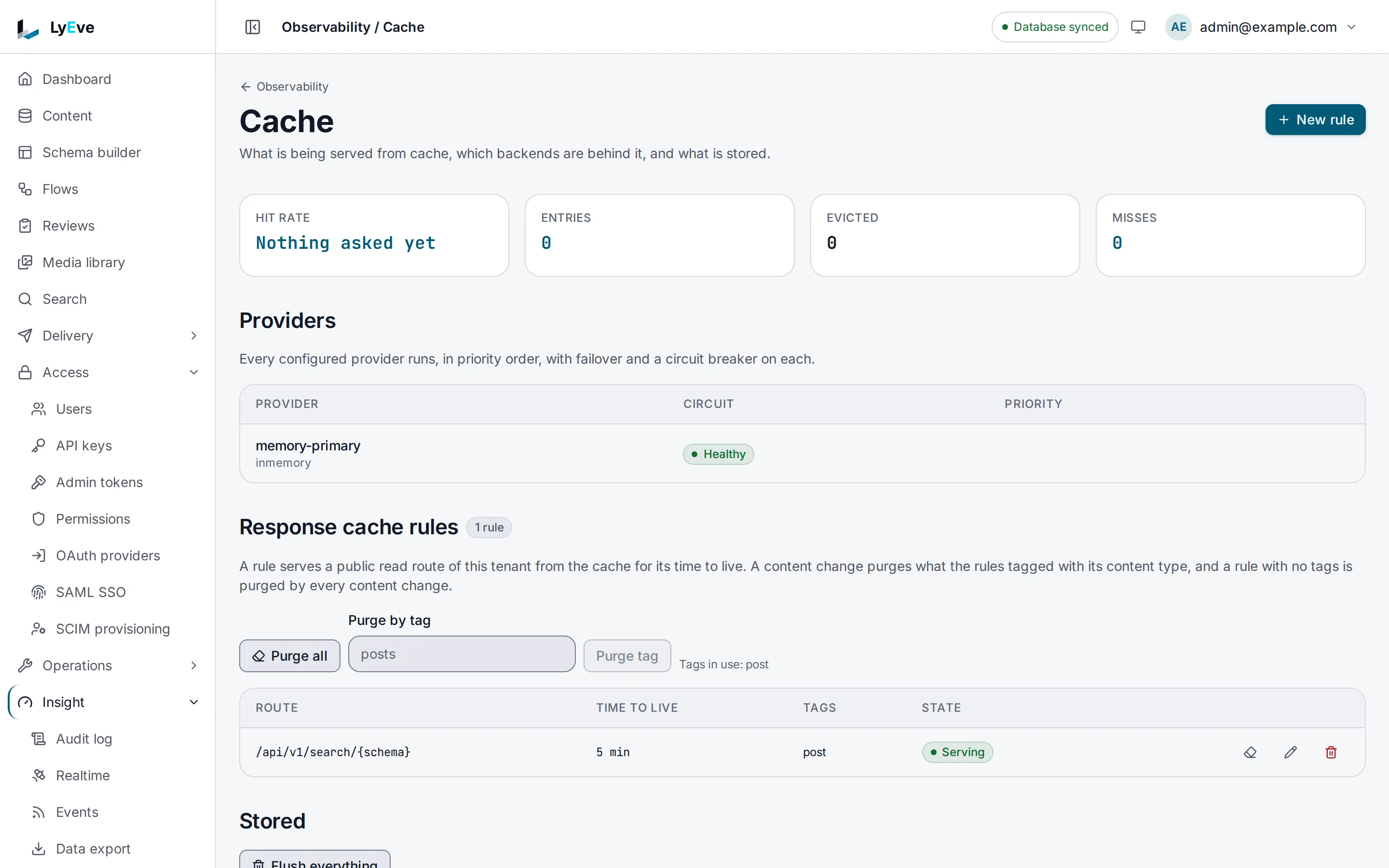
Task: Expand the Operations menu
Action: point(108,665)
